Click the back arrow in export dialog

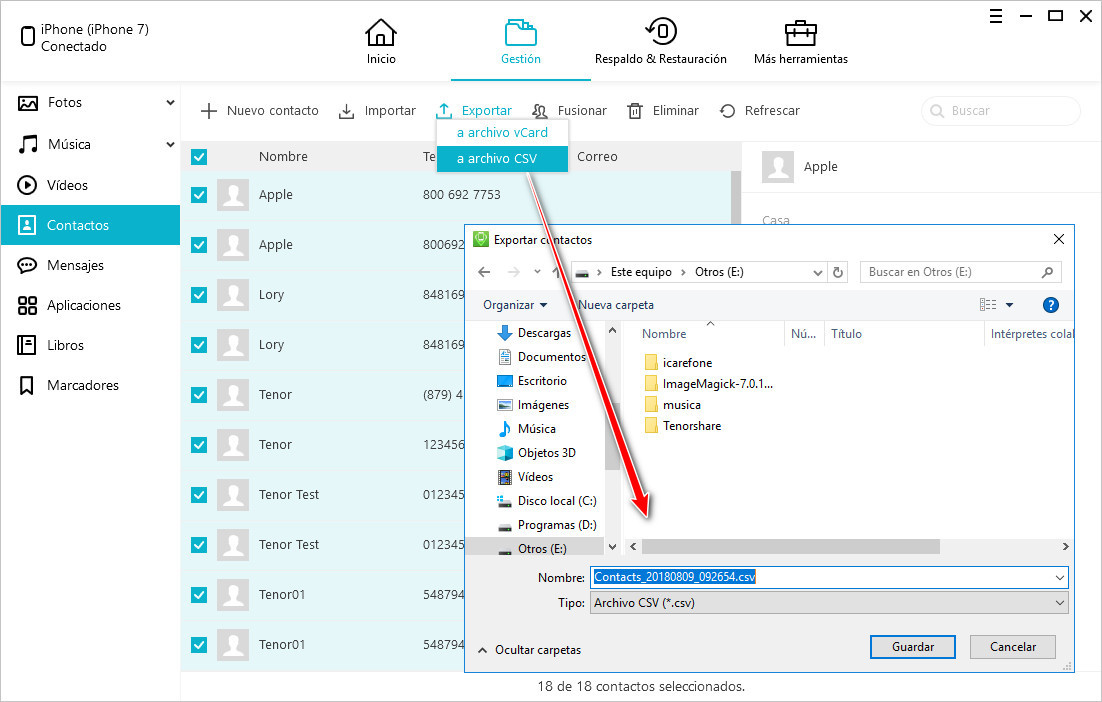[484, 272]
